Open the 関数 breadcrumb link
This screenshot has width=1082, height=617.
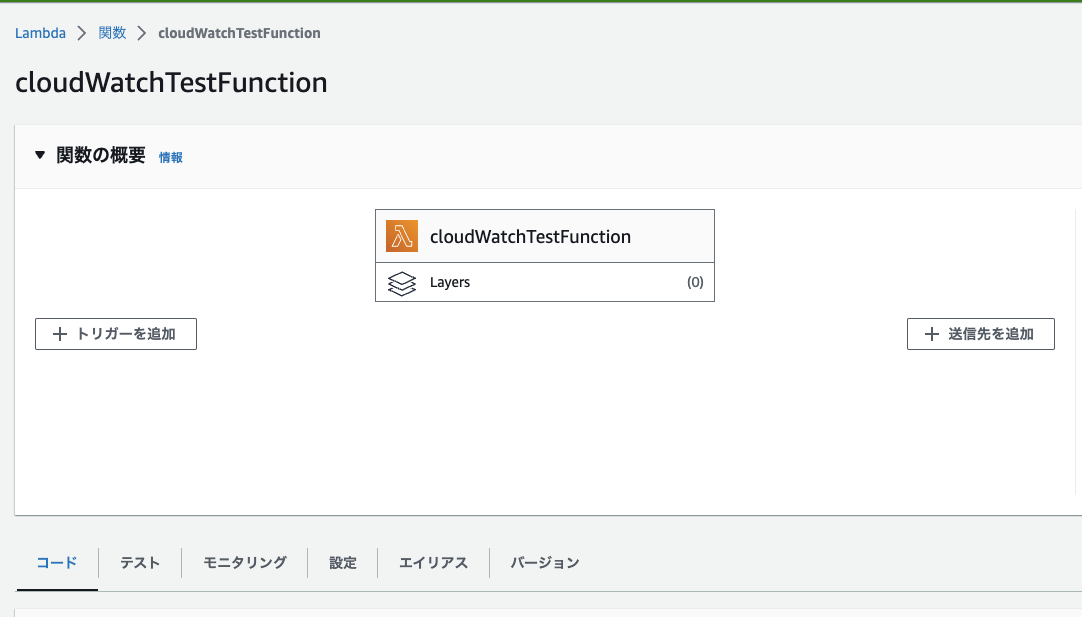[x=112, y=33]
